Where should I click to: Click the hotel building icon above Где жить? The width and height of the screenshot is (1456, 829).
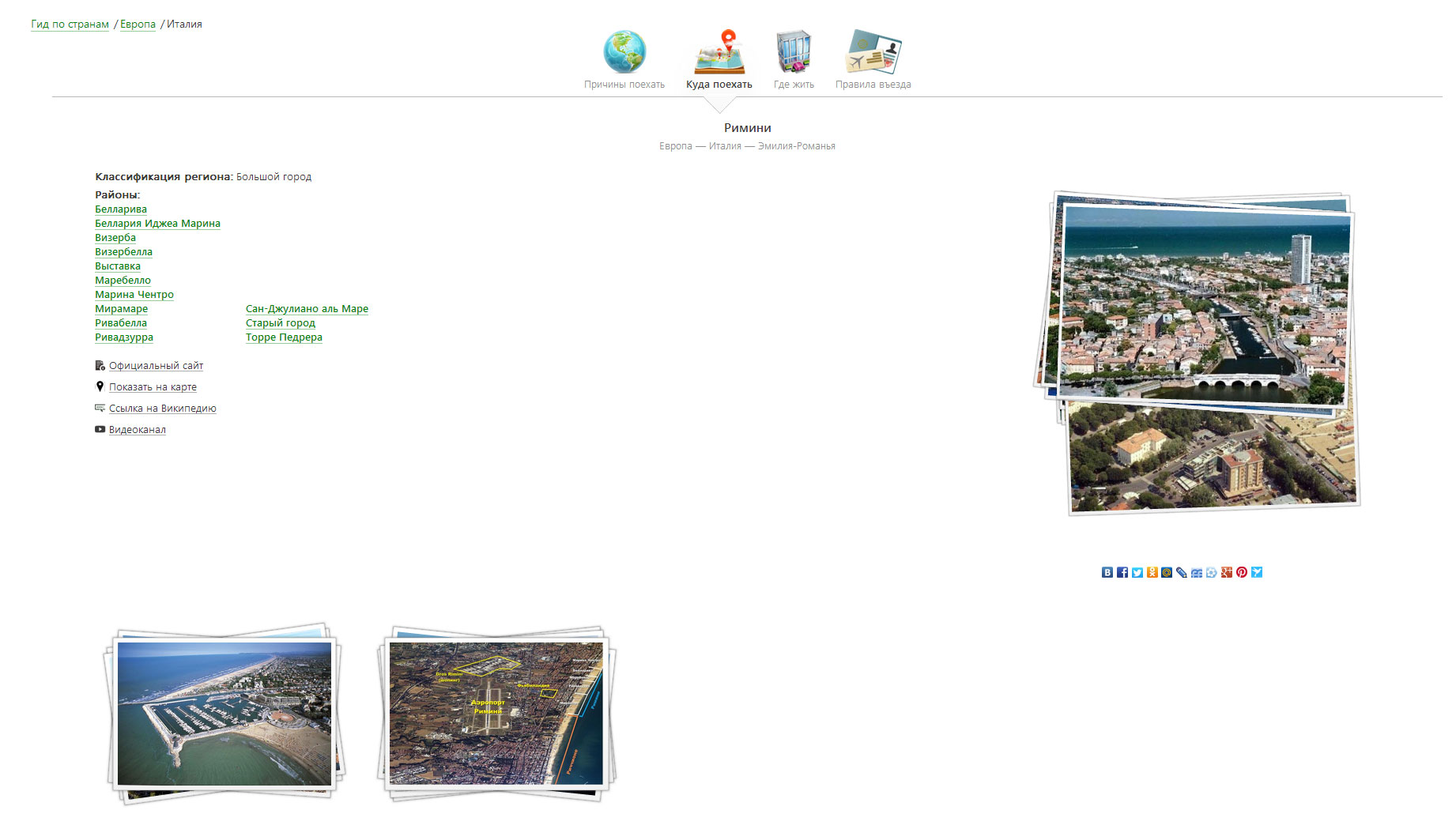tap(794, 51)
